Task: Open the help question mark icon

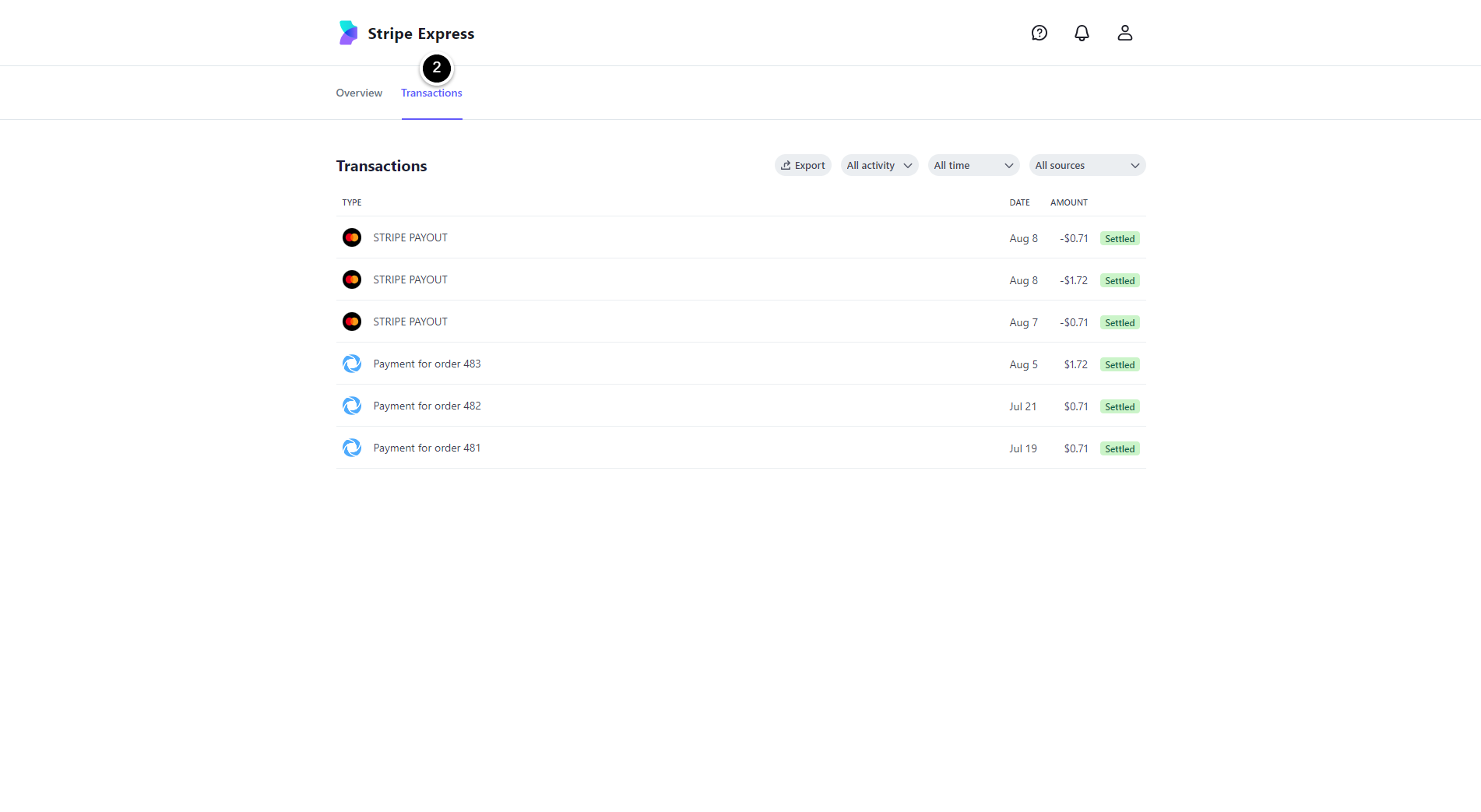Action: coord(1039,33)
